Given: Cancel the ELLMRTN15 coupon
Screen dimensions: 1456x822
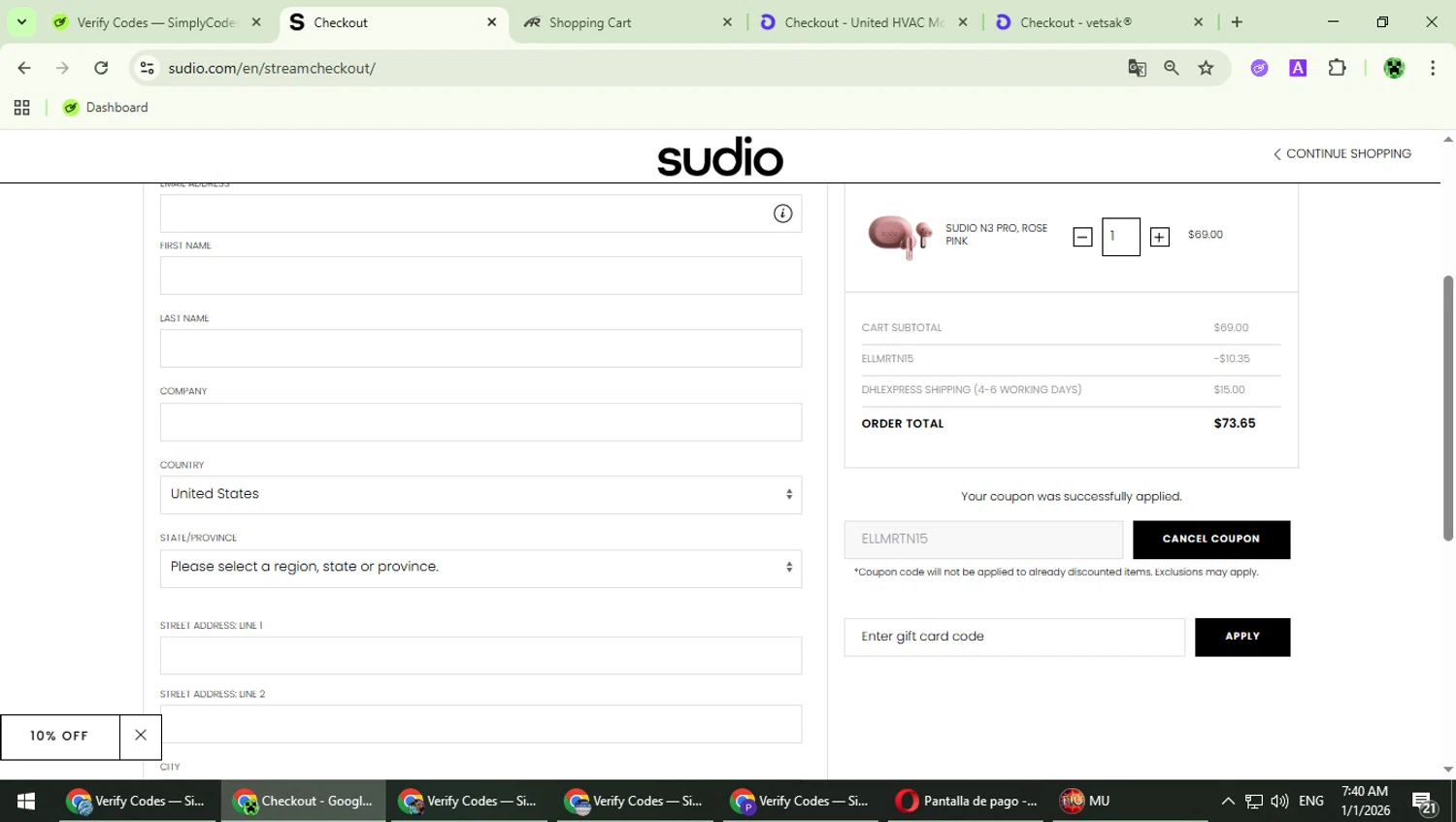Looking at the screenshot, I should coord(1211,540).
